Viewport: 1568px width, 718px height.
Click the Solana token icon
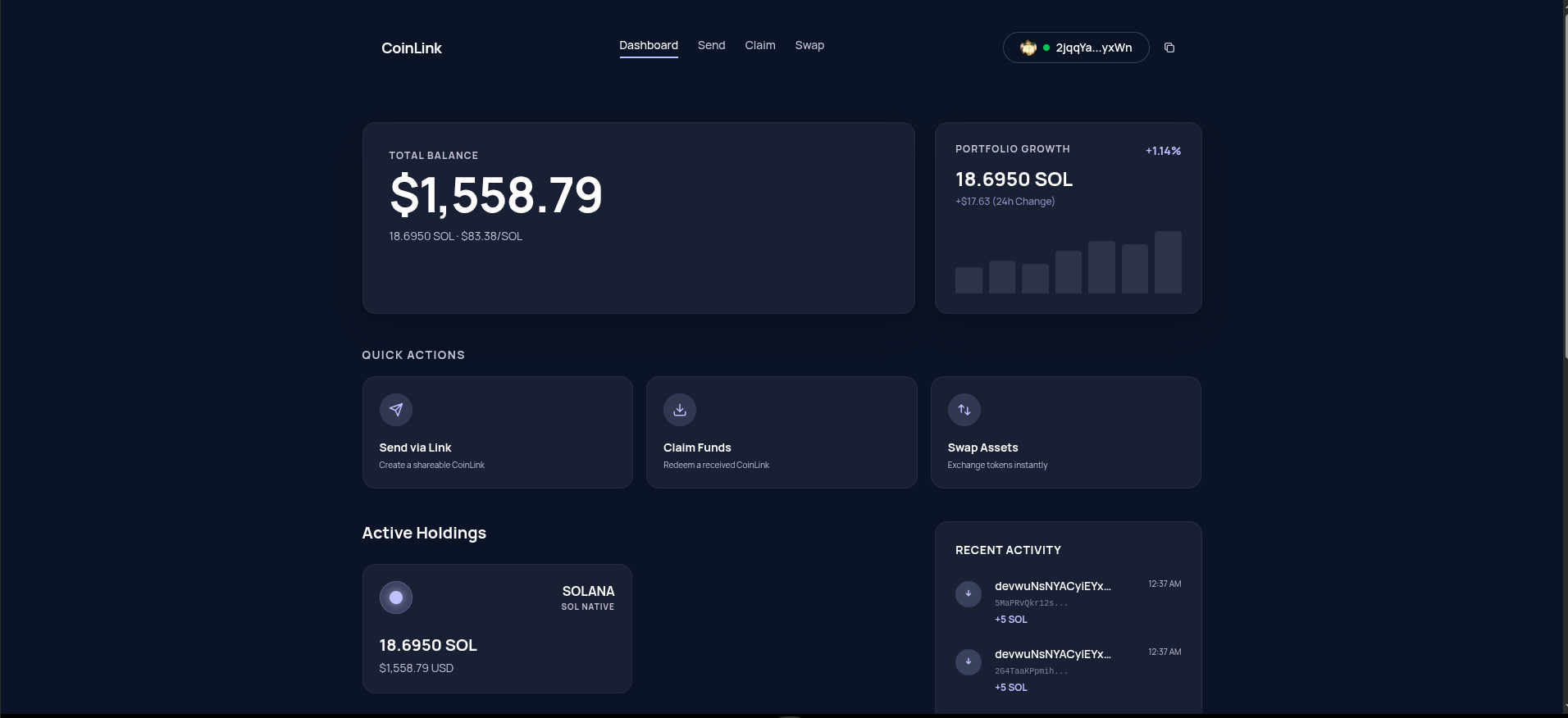pyautogui.click(x=396, y=598)
